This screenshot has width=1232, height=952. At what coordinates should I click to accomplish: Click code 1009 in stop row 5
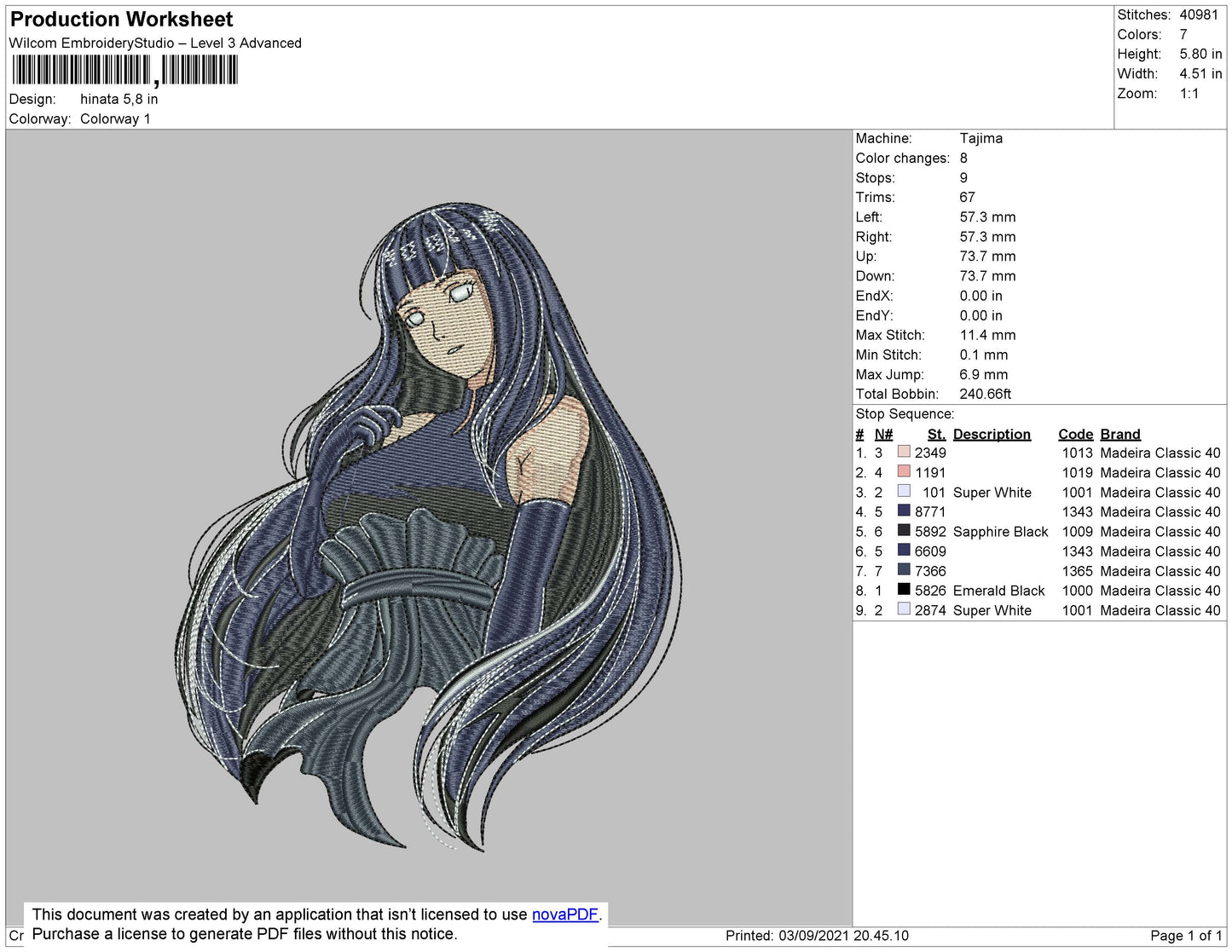pos(1077,531)
